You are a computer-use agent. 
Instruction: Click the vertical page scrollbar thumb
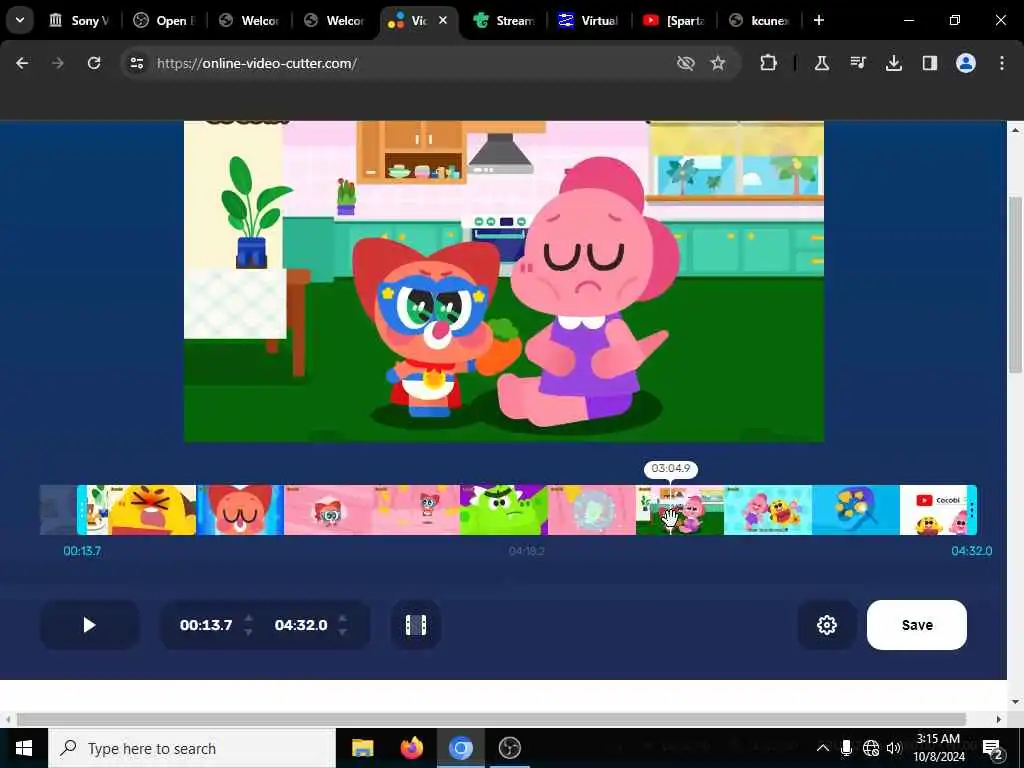pos(1015,284)
